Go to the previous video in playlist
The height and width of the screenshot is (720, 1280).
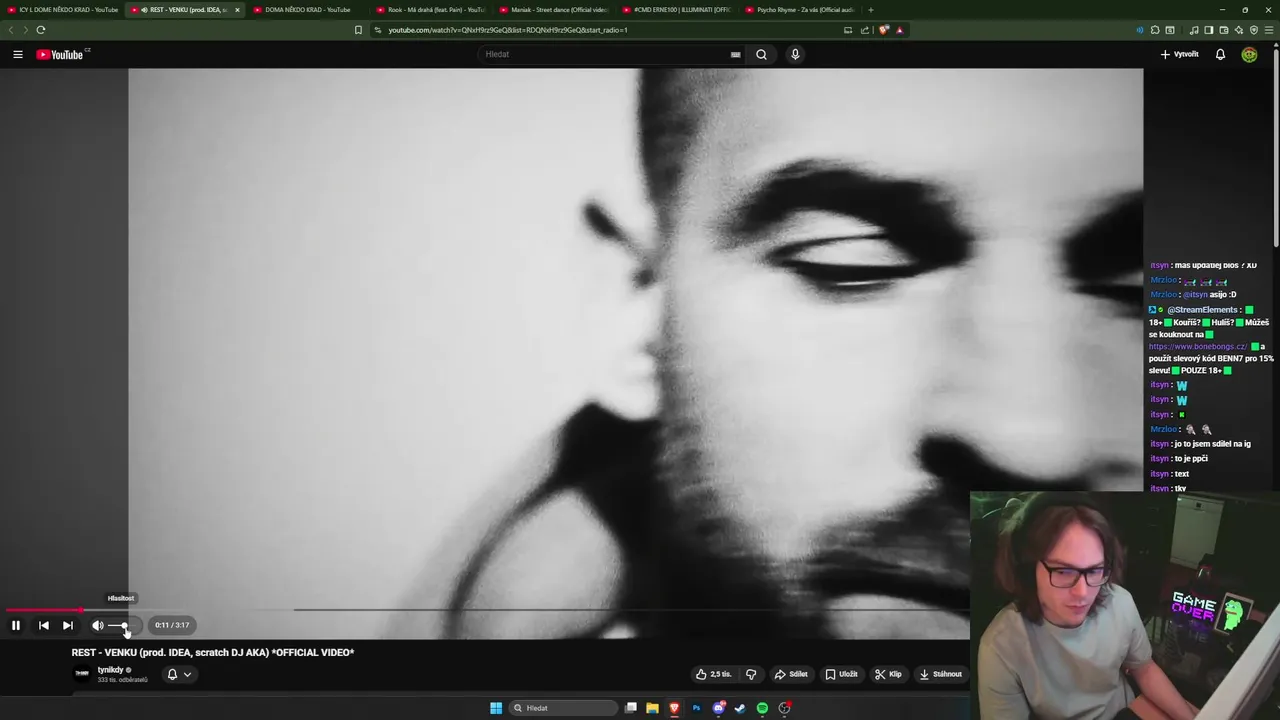coord(44,625)
